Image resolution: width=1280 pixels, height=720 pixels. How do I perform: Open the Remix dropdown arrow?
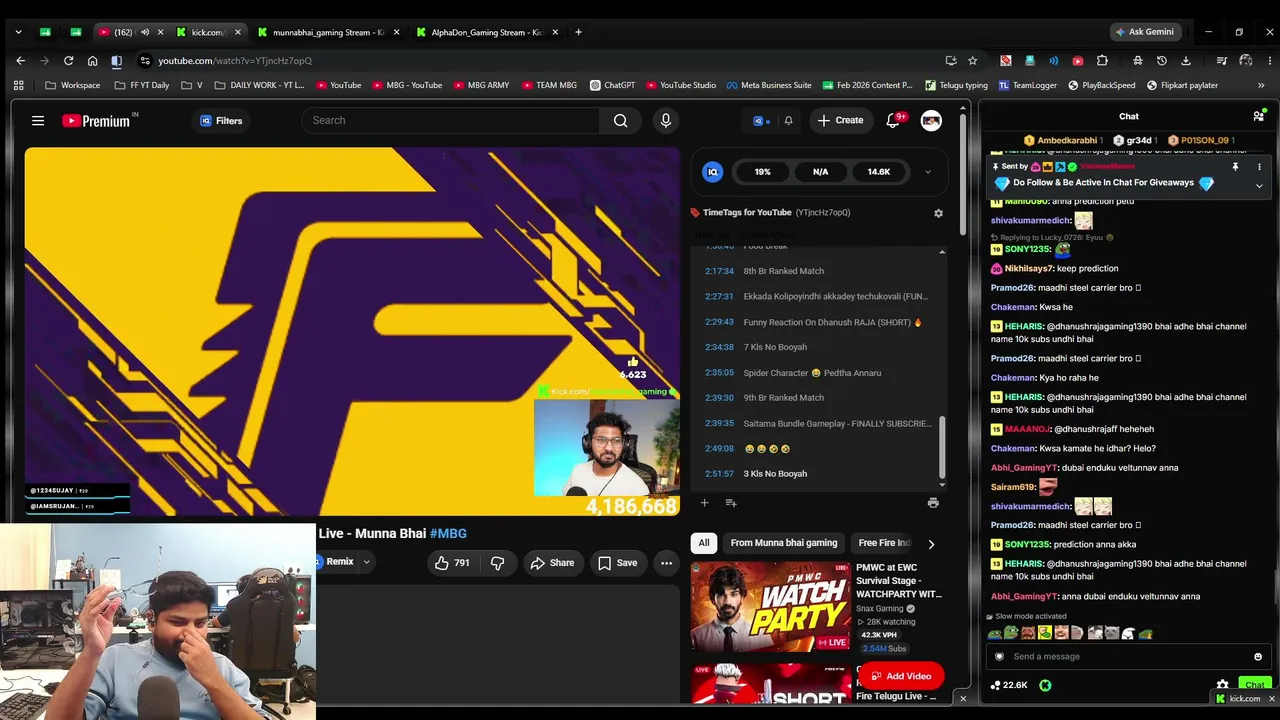click(x=366, y=562)
